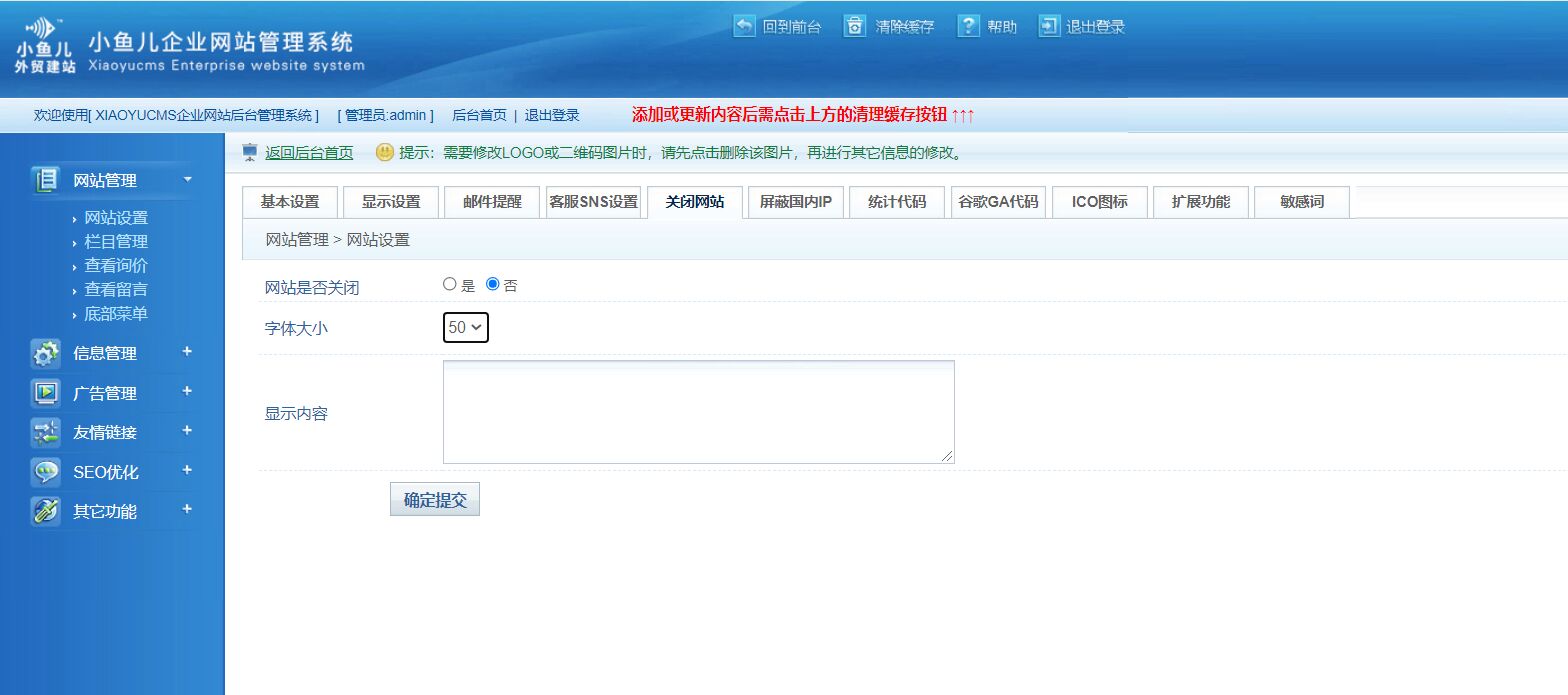Click the 其它功能 icon in sidebar
1568x695 pixels.
[46, 511]
